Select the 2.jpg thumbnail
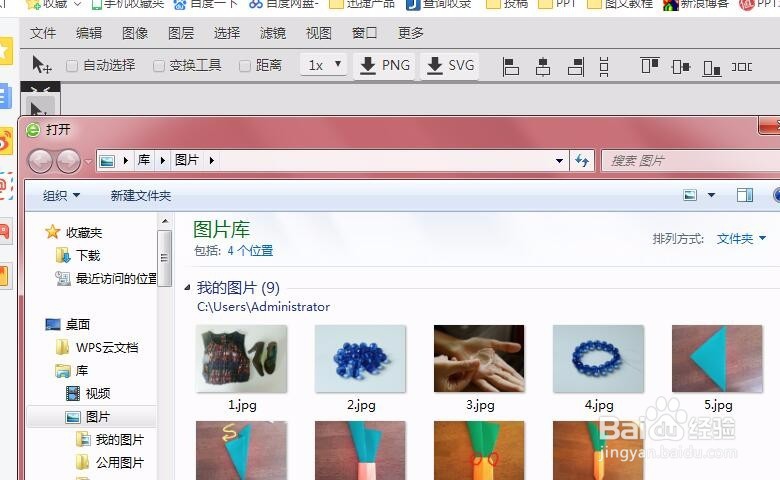This screenshot has width=780, height=480. (361, 359)
